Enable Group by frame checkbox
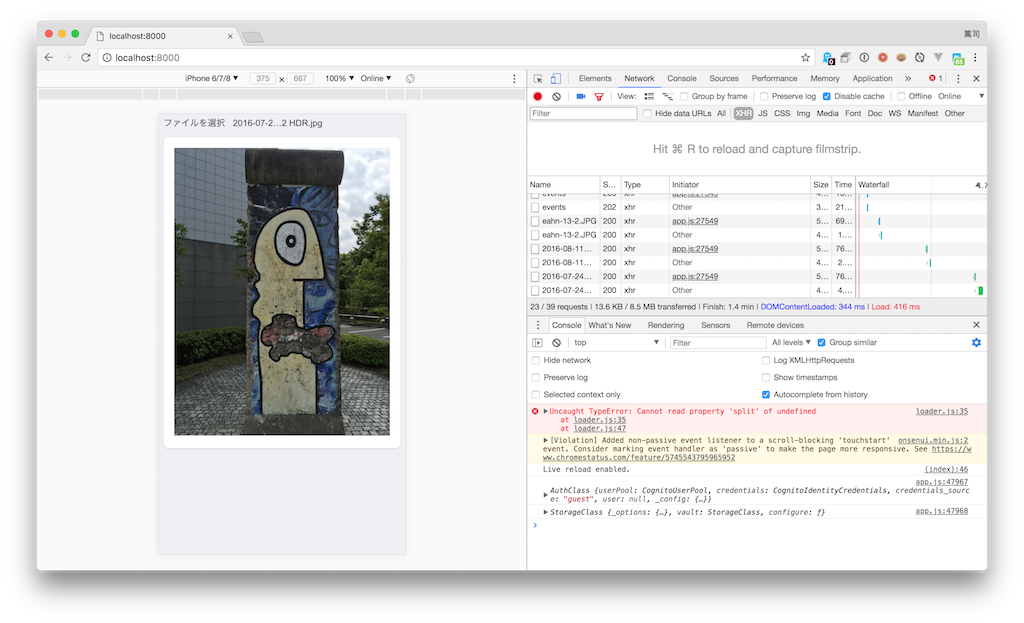 684,97
